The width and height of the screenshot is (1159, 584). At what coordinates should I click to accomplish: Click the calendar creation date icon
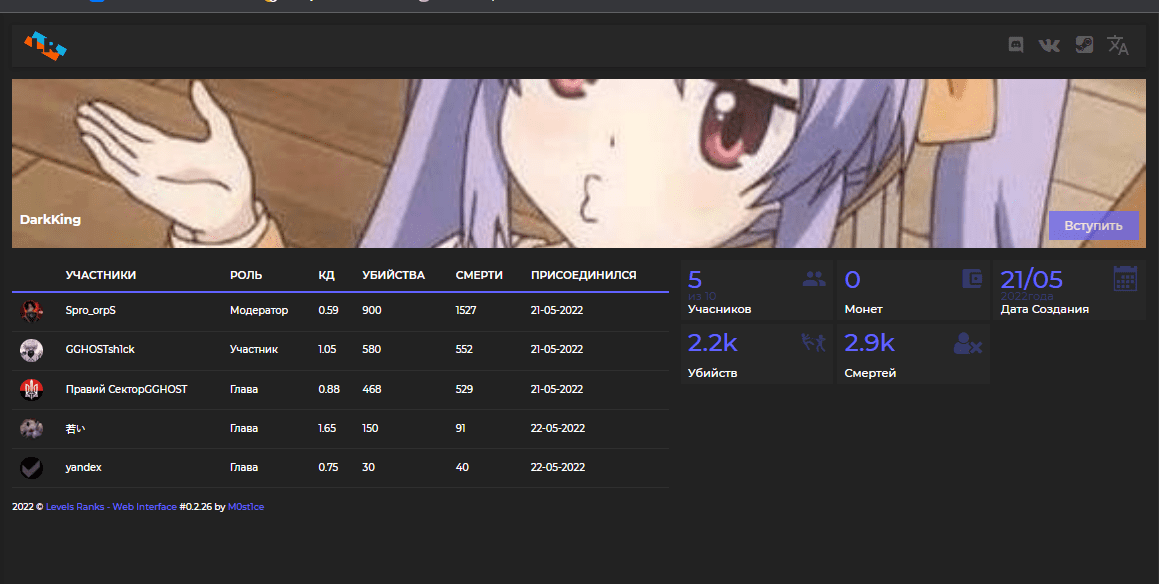point(1125,279)
